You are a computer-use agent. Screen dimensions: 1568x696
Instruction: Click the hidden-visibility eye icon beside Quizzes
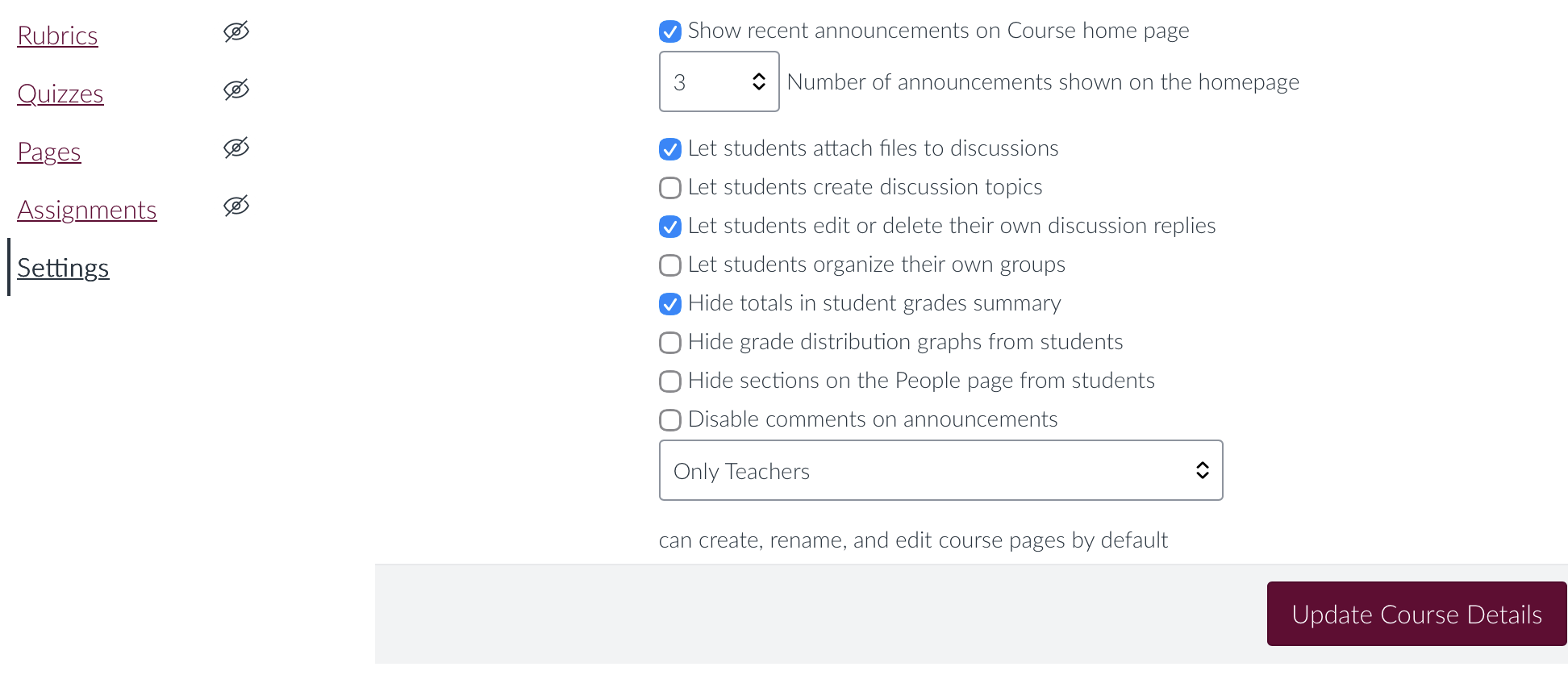235,90
